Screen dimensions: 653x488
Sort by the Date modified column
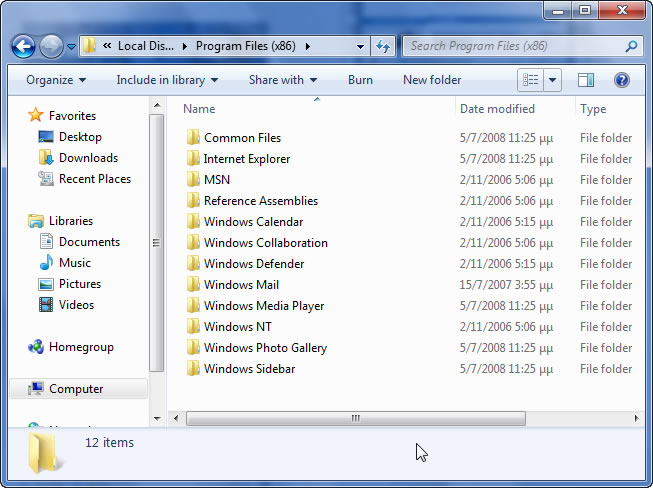click(497, 109)
